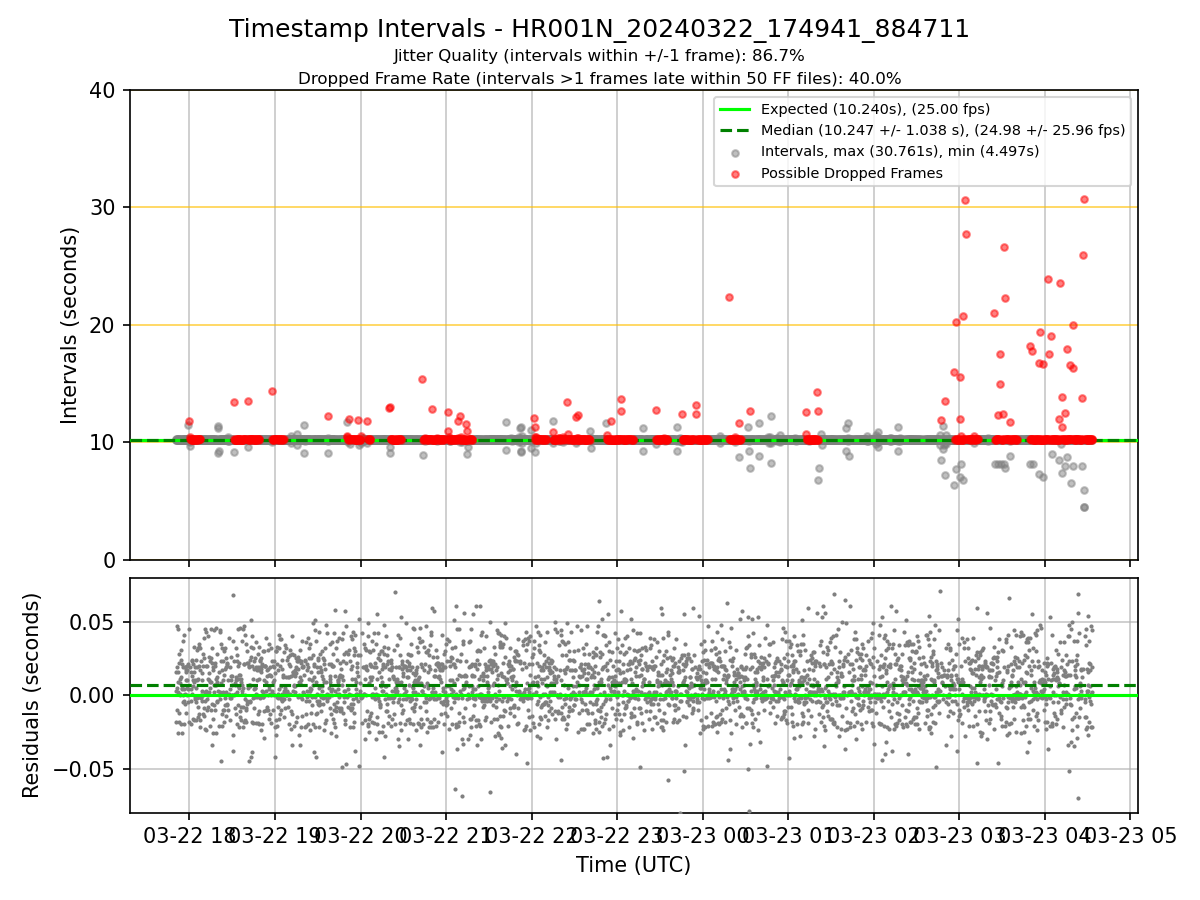Click the x-axis tick label "03-23 05"
Image resolution: width=1200 pixels, height=900 pixels.
click(1129, 835)
